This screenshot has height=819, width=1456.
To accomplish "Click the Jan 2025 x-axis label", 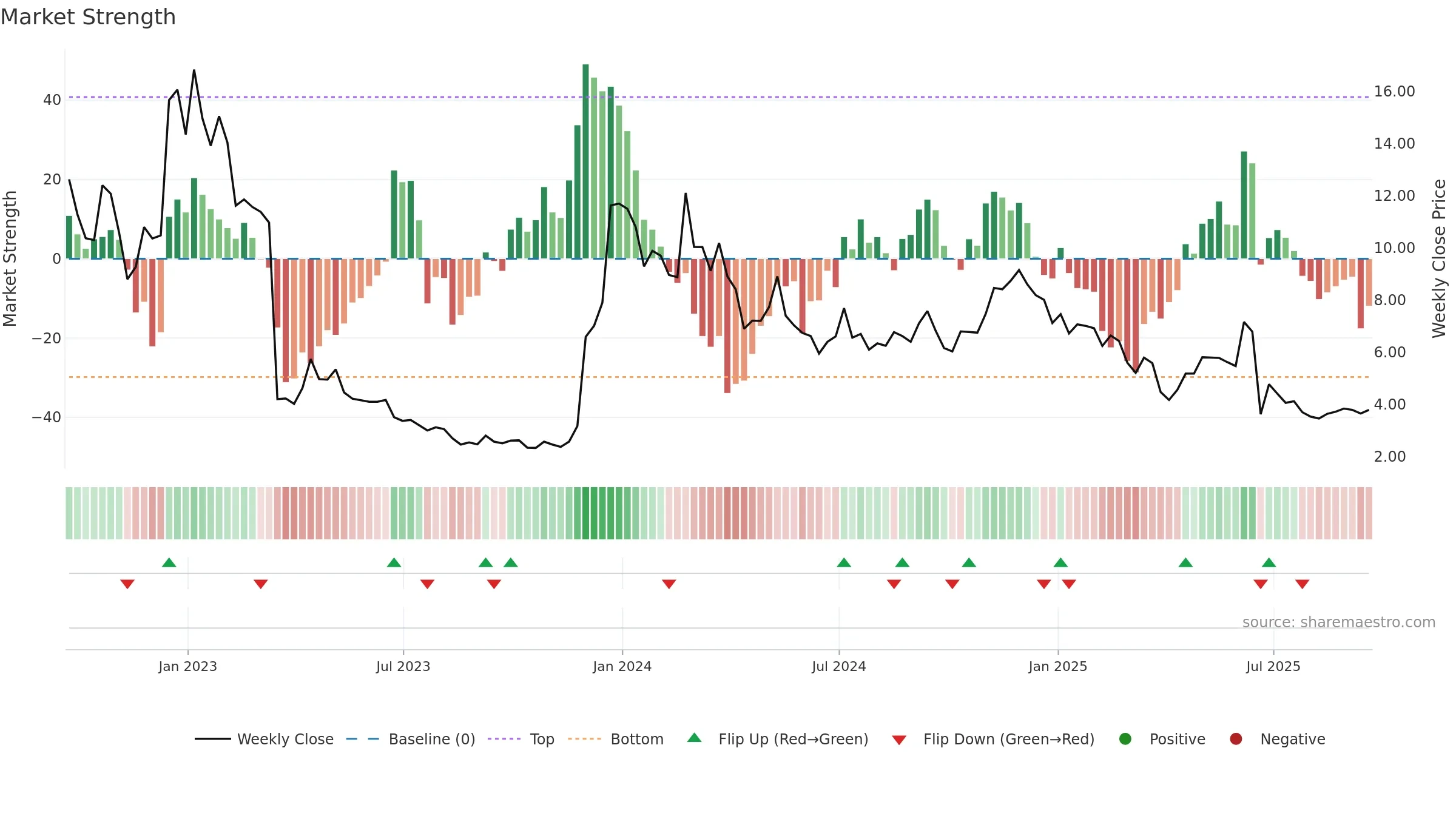I will (x=1058, y=666).
